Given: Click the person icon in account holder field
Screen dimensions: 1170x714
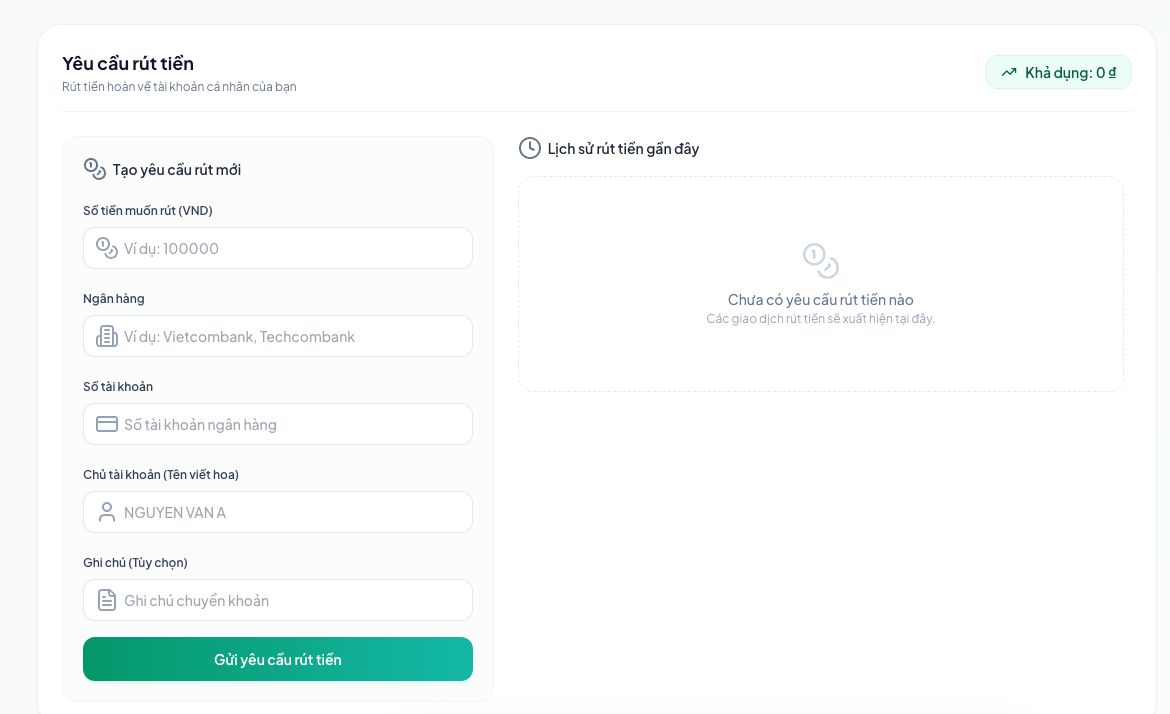Looking at the screenshot, I should click(107, 513).
